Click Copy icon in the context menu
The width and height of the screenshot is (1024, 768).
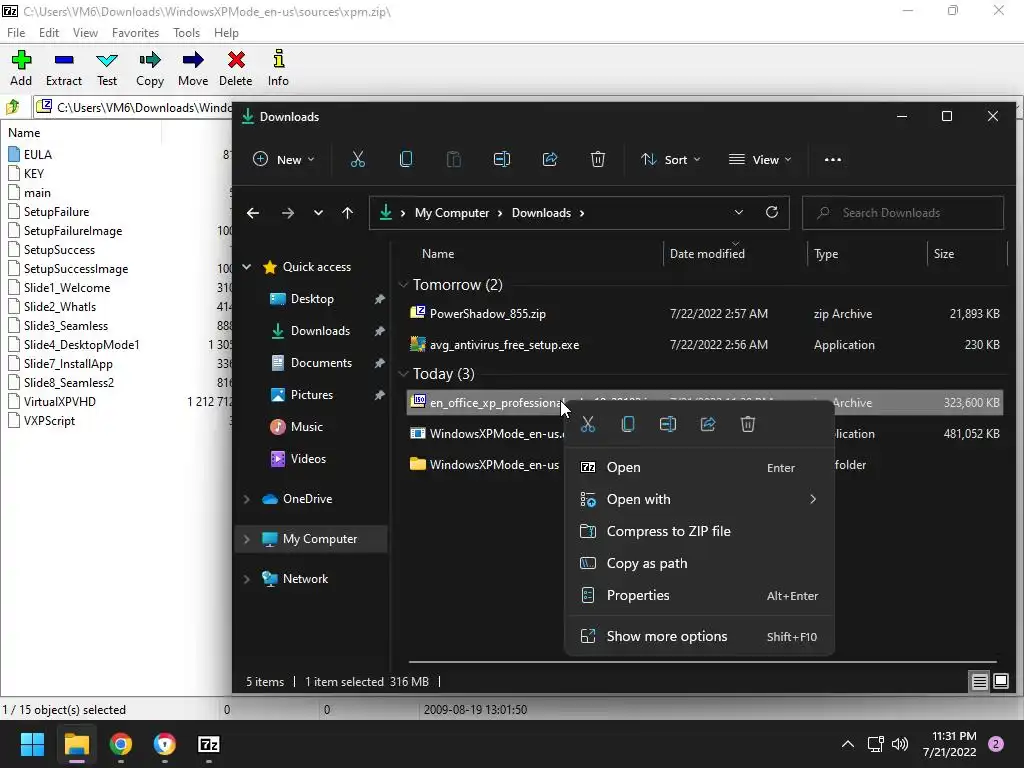pyautogui.click(x=628, y=424)
